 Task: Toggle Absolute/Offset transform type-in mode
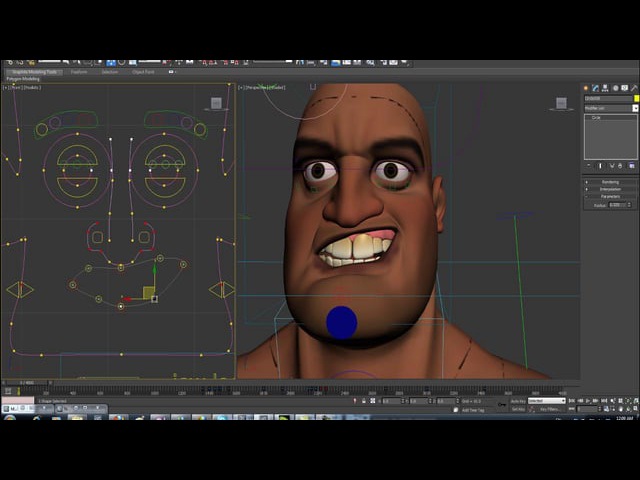(373, 401)
